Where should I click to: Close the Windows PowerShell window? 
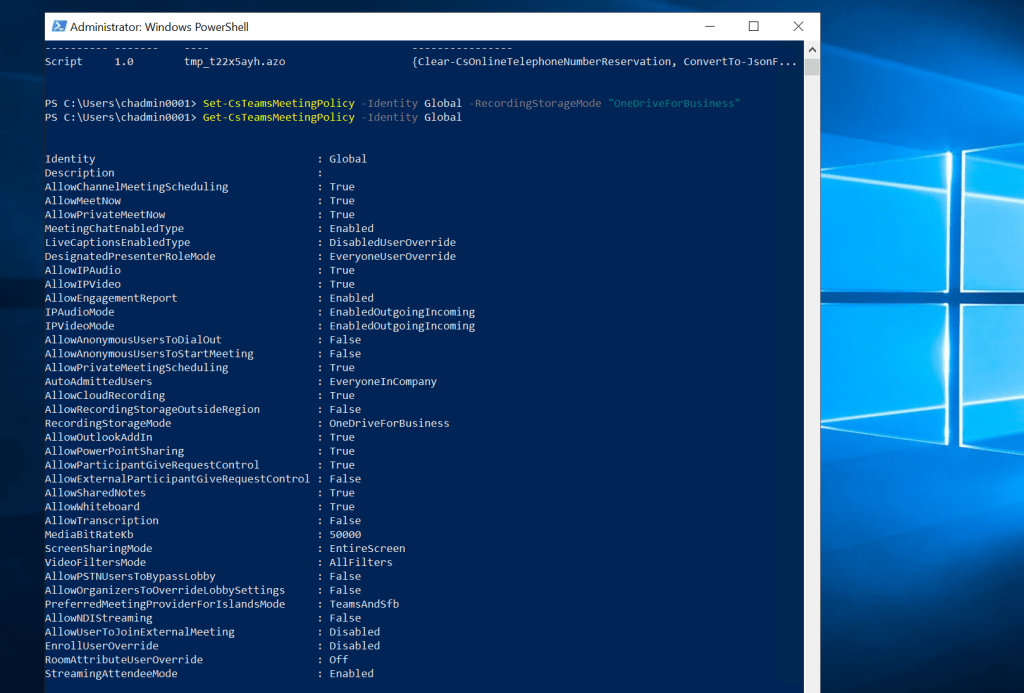[x=799, y=27]
